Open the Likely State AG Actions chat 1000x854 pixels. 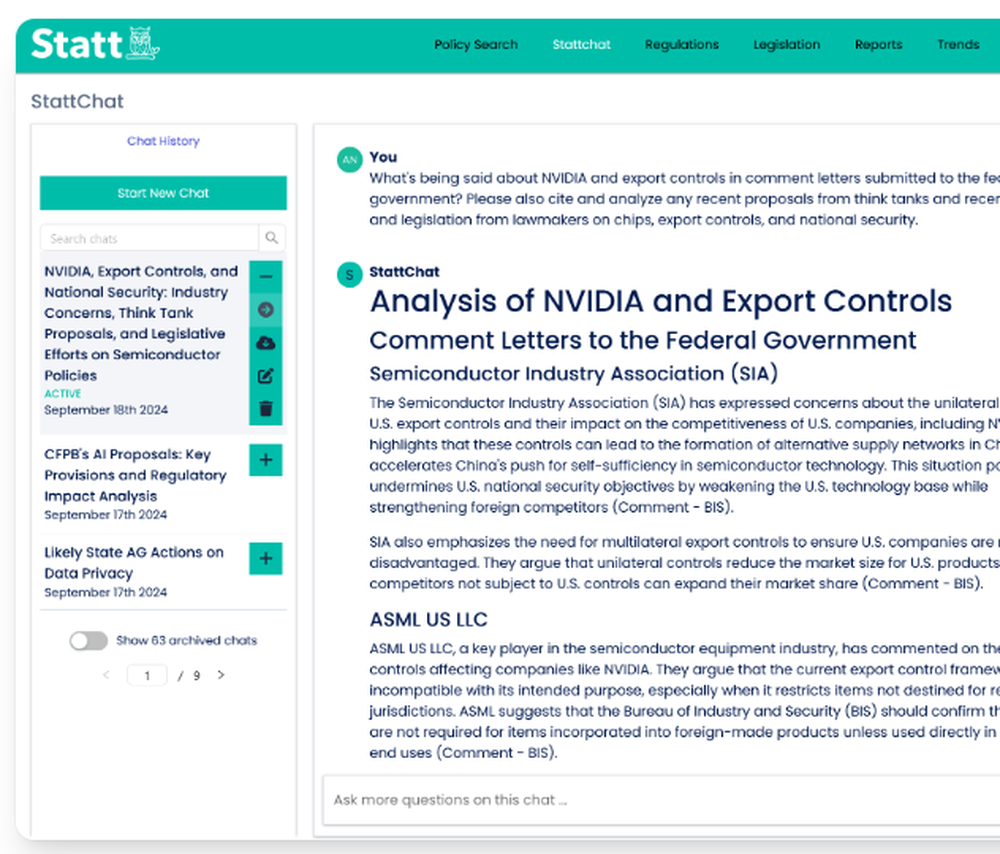tap(134, 563)
